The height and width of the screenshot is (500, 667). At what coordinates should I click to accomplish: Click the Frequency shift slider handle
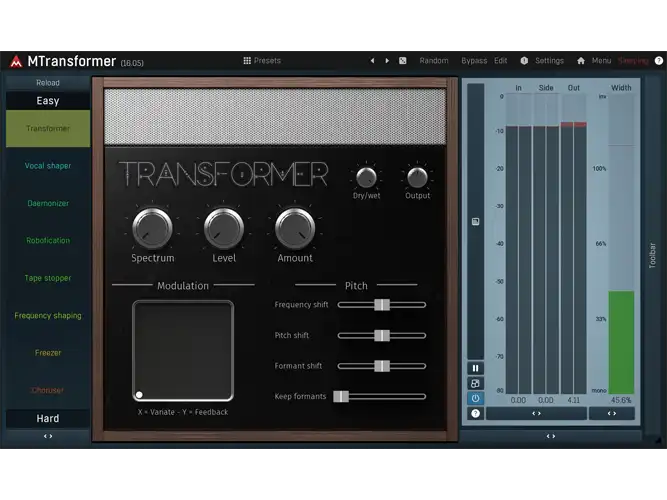tap(382, 305)
